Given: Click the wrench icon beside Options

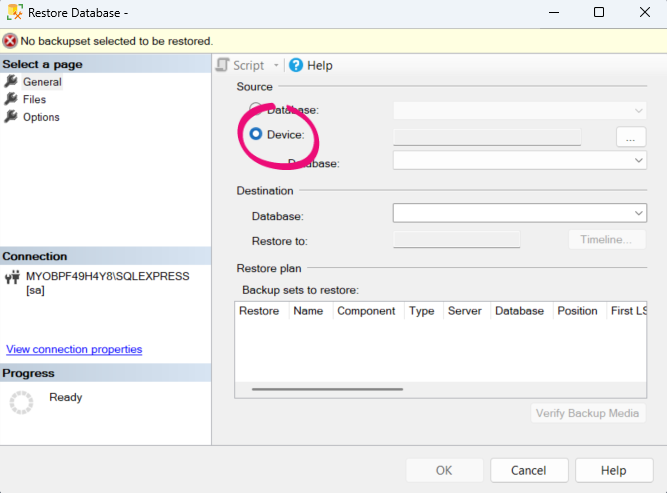Looking at the screenshot, I should [x=12, y=117].
